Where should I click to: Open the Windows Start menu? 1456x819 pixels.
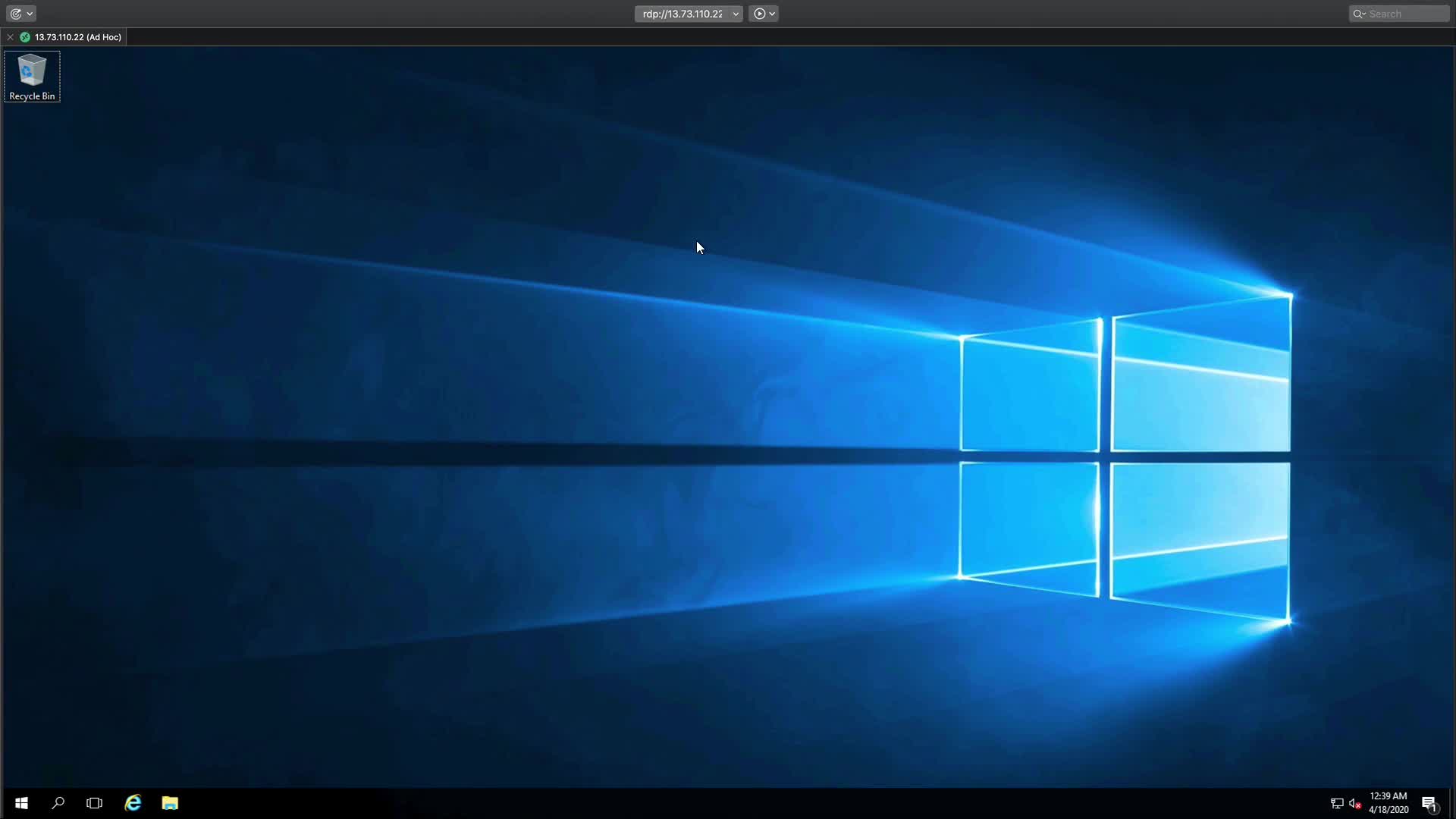tap(21, 803)
